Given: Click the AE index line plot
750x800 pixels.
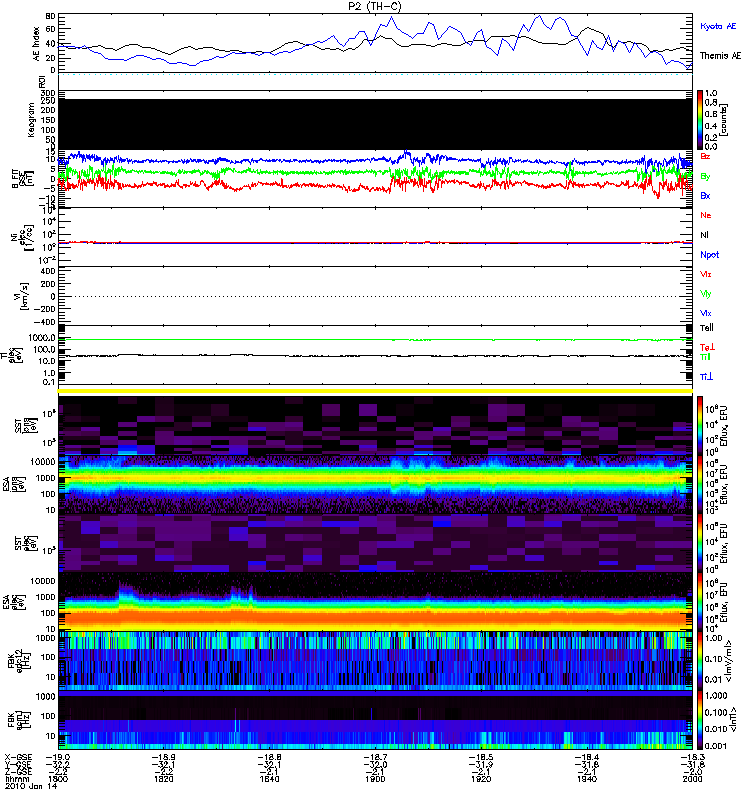Looking at the screenshot, I should coord(375,43).
